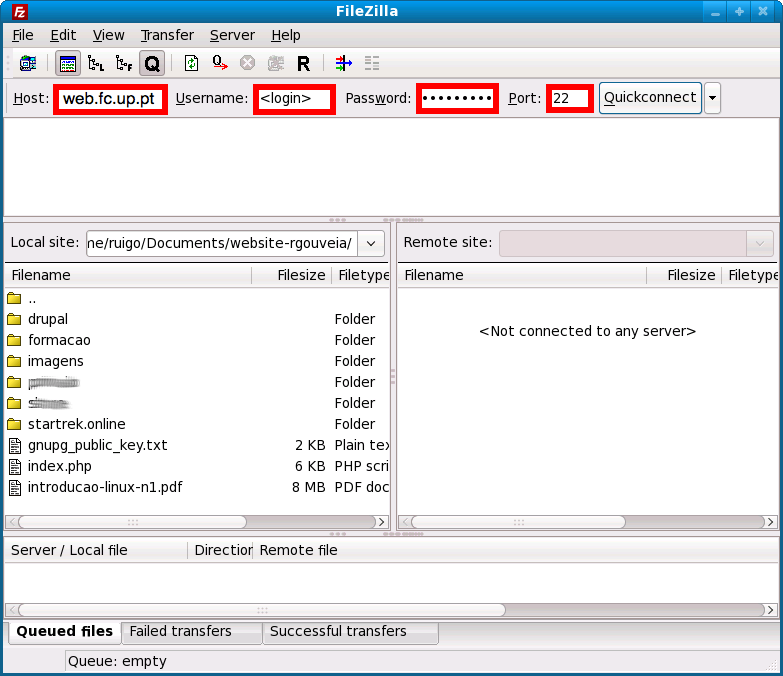Click the 8 MB filesize cell
This screenshot has height=676, width=783.
[x=309, y=487]
